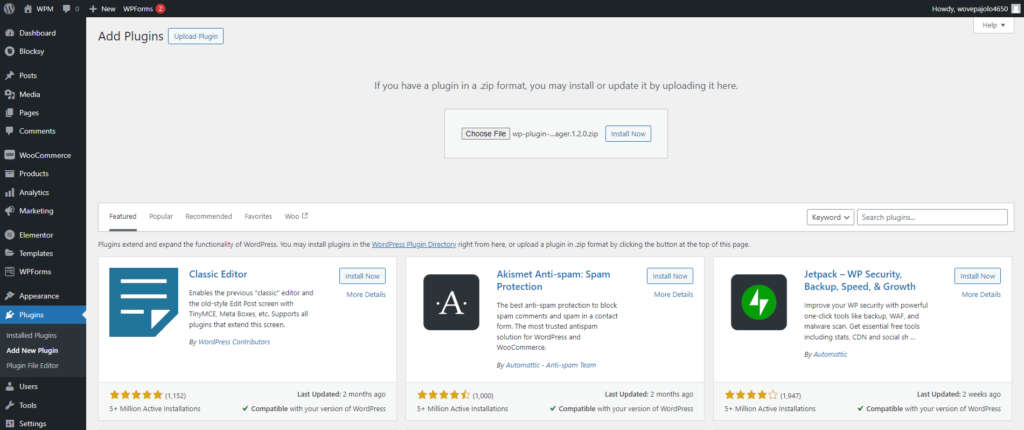Click the Akismet plugin logo thumbnail
This screenshot has width=1024, height=430.
coord(451,302)
